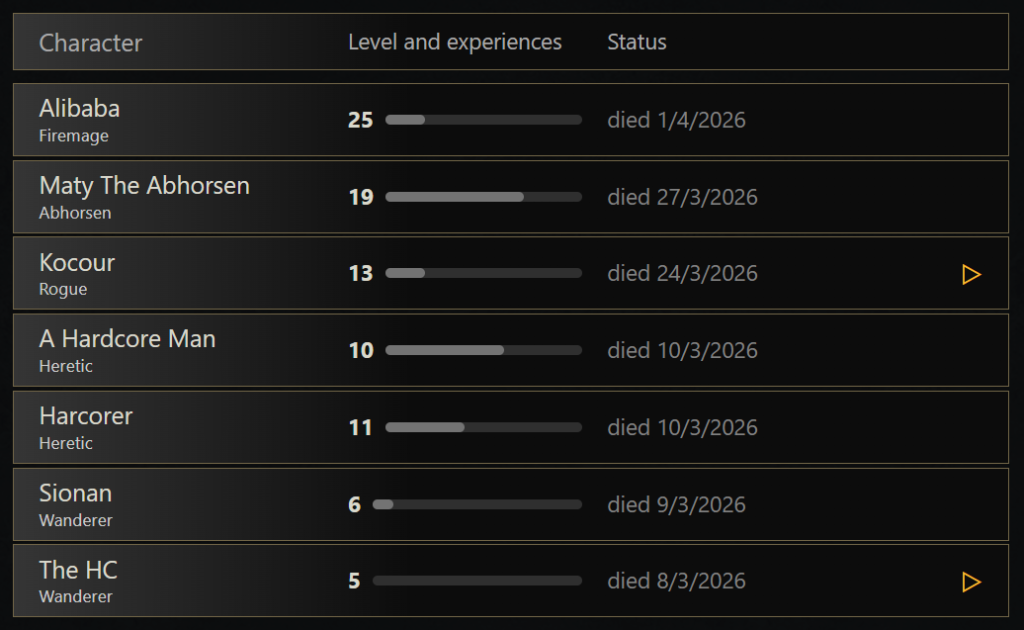
Task: Choose the Harcorer character name
Action: coord(86,416)
